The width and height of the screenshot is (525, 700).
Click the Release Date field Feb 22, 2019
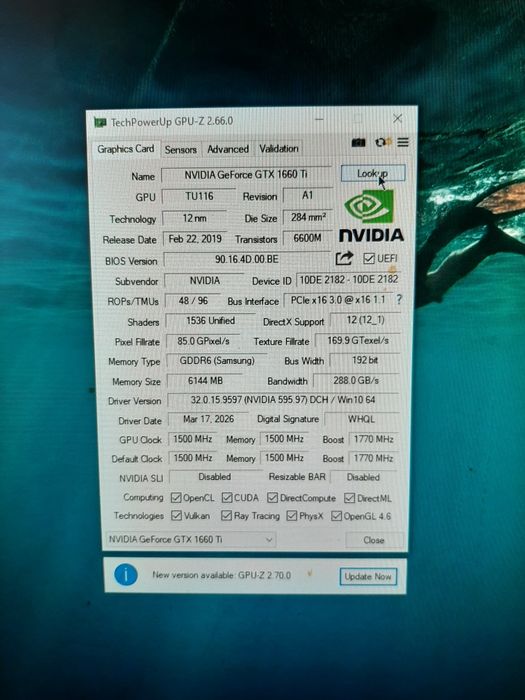pos(195,239)
